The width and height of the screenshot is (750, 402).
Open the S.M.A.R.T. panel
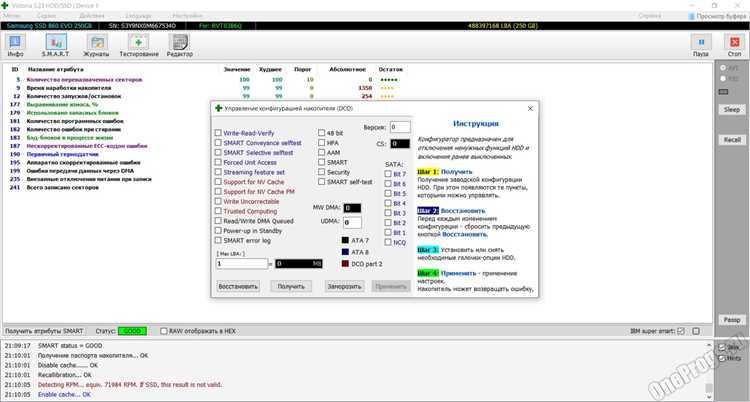tap(55, 46)
